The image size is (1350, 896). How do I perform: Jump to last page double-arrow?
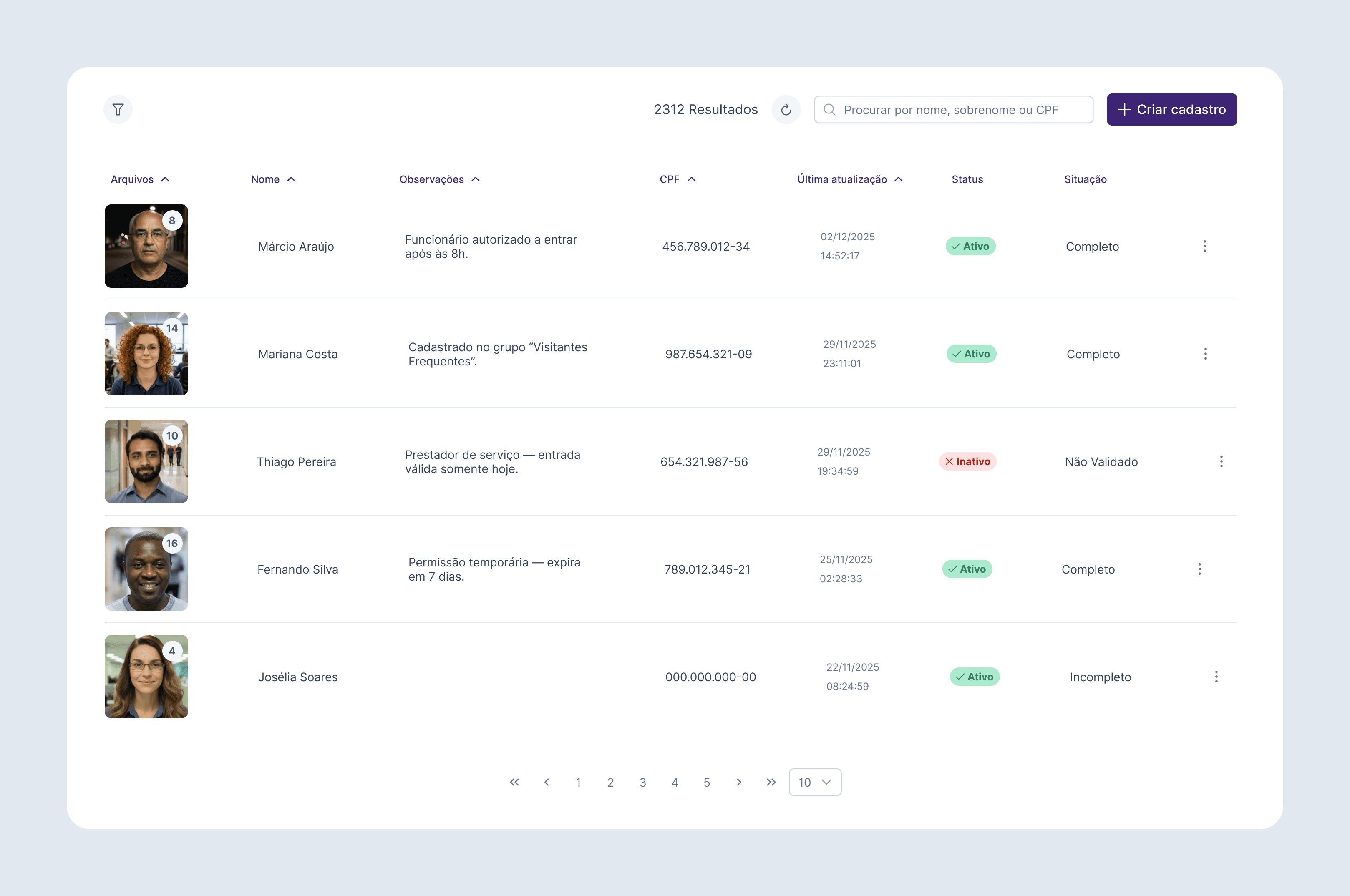(x=771, y=782)
